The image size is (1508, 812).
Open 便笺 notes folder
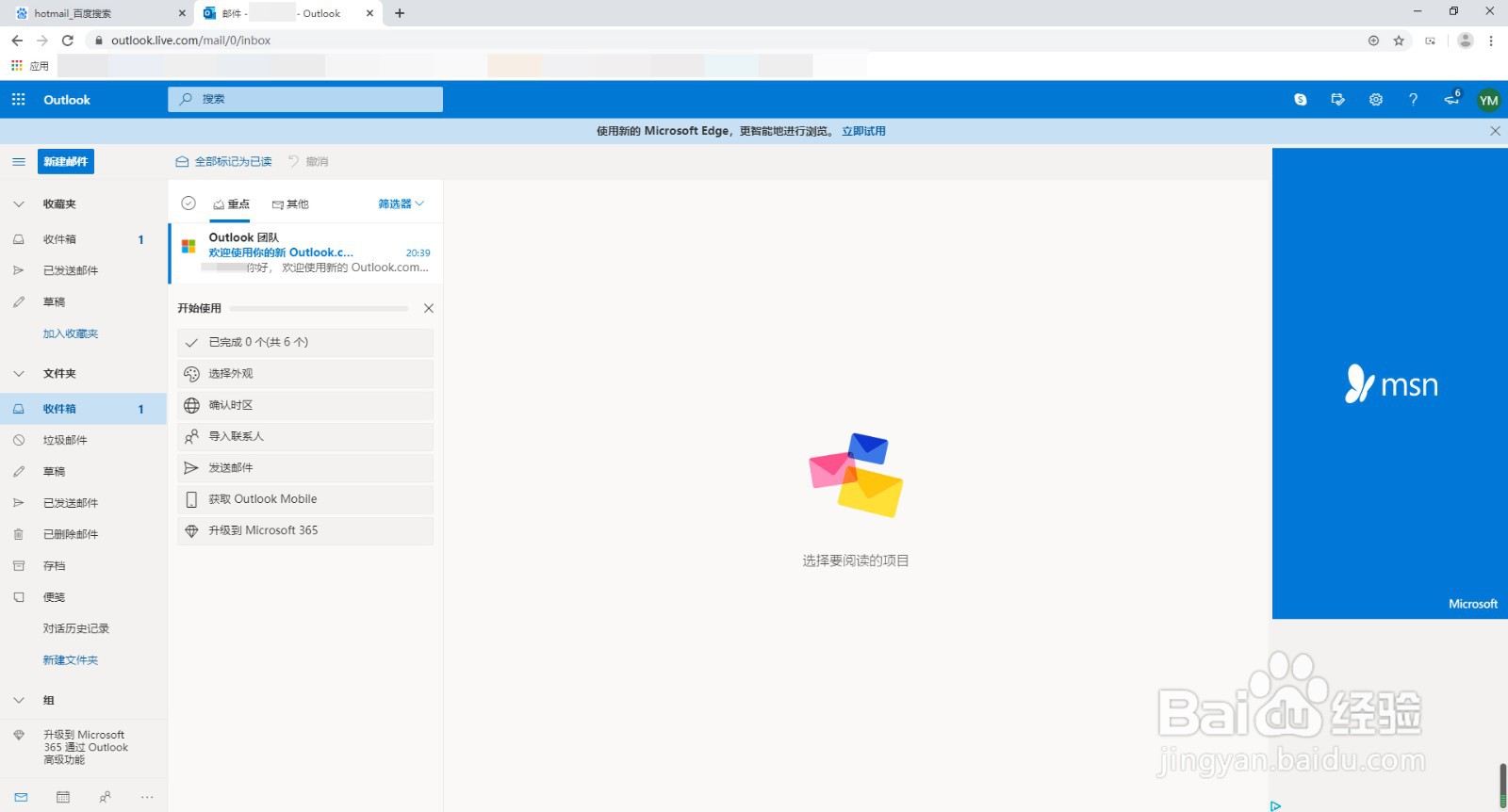(x=83, y=597)
